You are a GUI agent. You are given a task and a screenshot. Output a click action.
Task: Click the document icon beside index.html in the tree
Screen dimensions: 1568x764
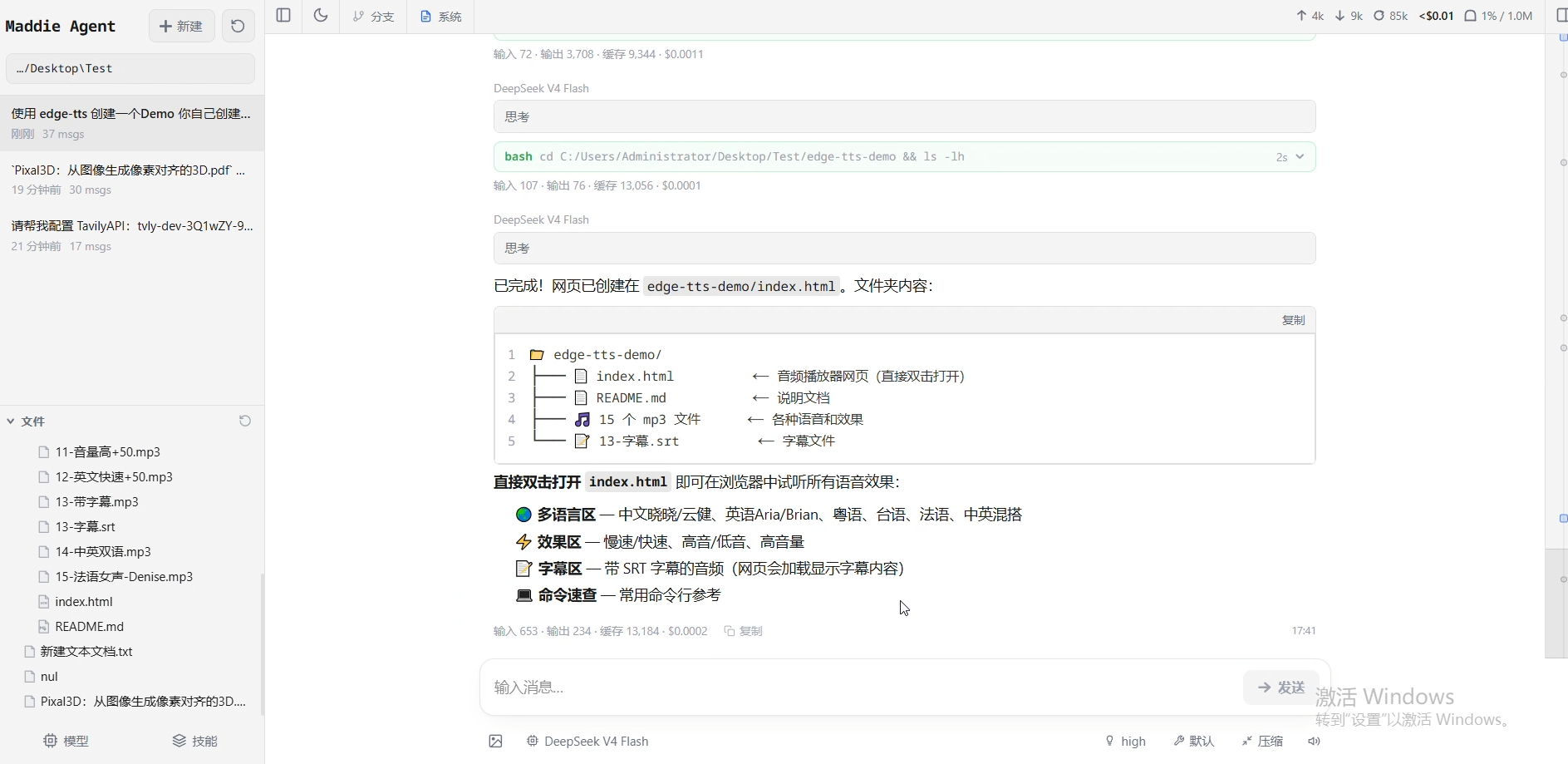tap(581, 377)
